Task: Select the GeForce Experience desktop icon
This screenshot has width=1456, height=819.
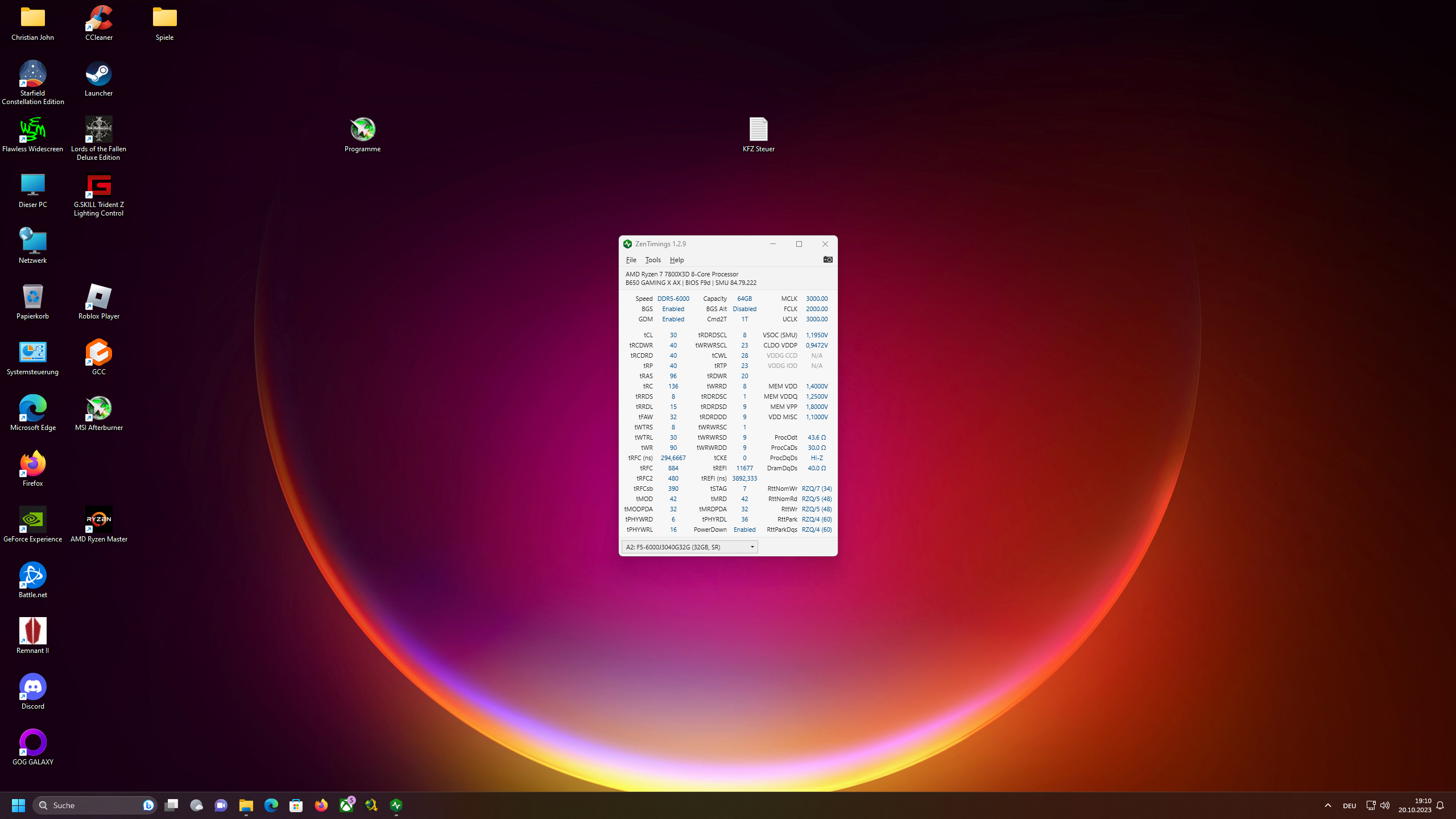Action: pyautogui.click(x=32, y=520)
